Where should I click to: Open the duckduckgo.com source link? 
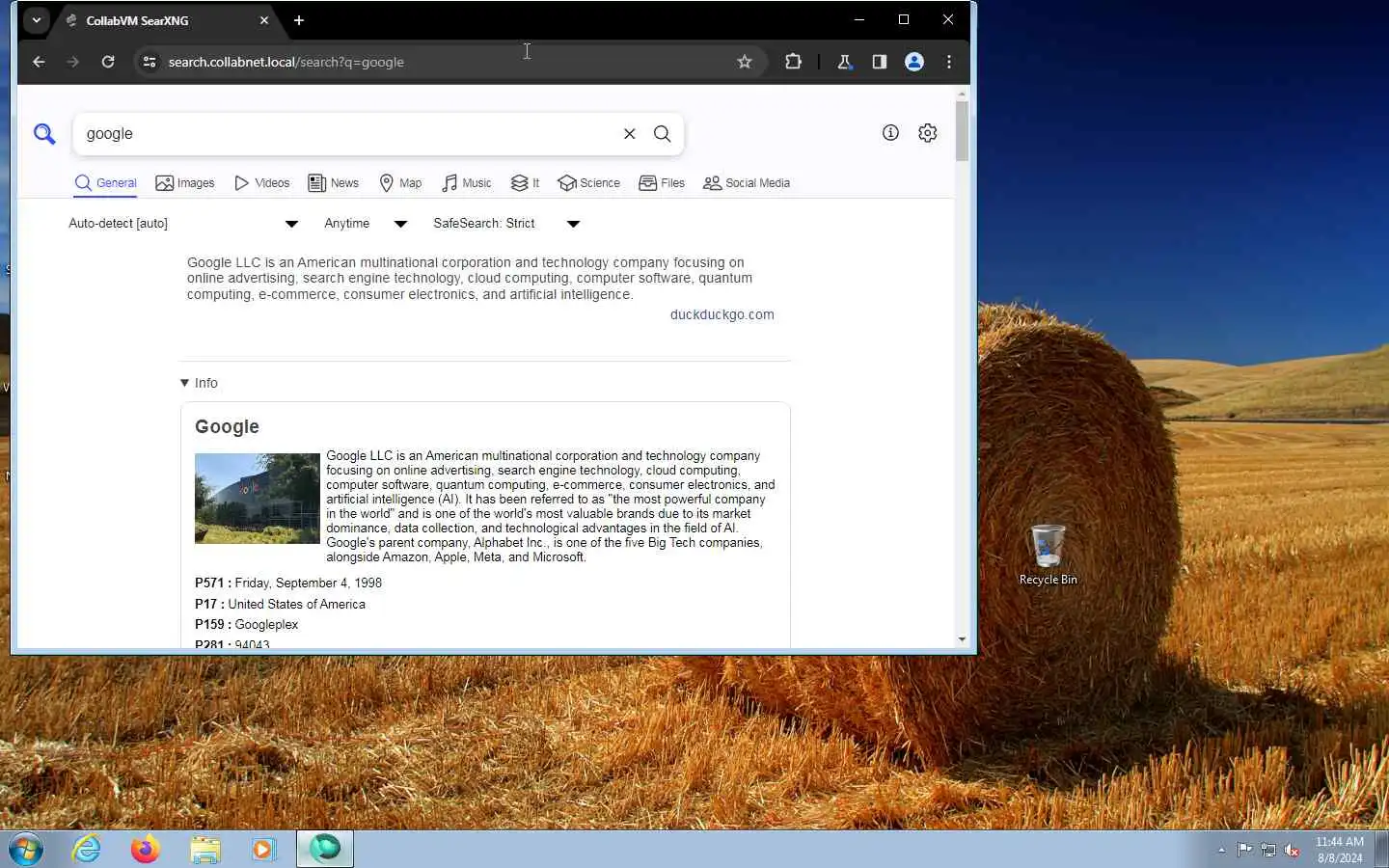pos(722,314)
